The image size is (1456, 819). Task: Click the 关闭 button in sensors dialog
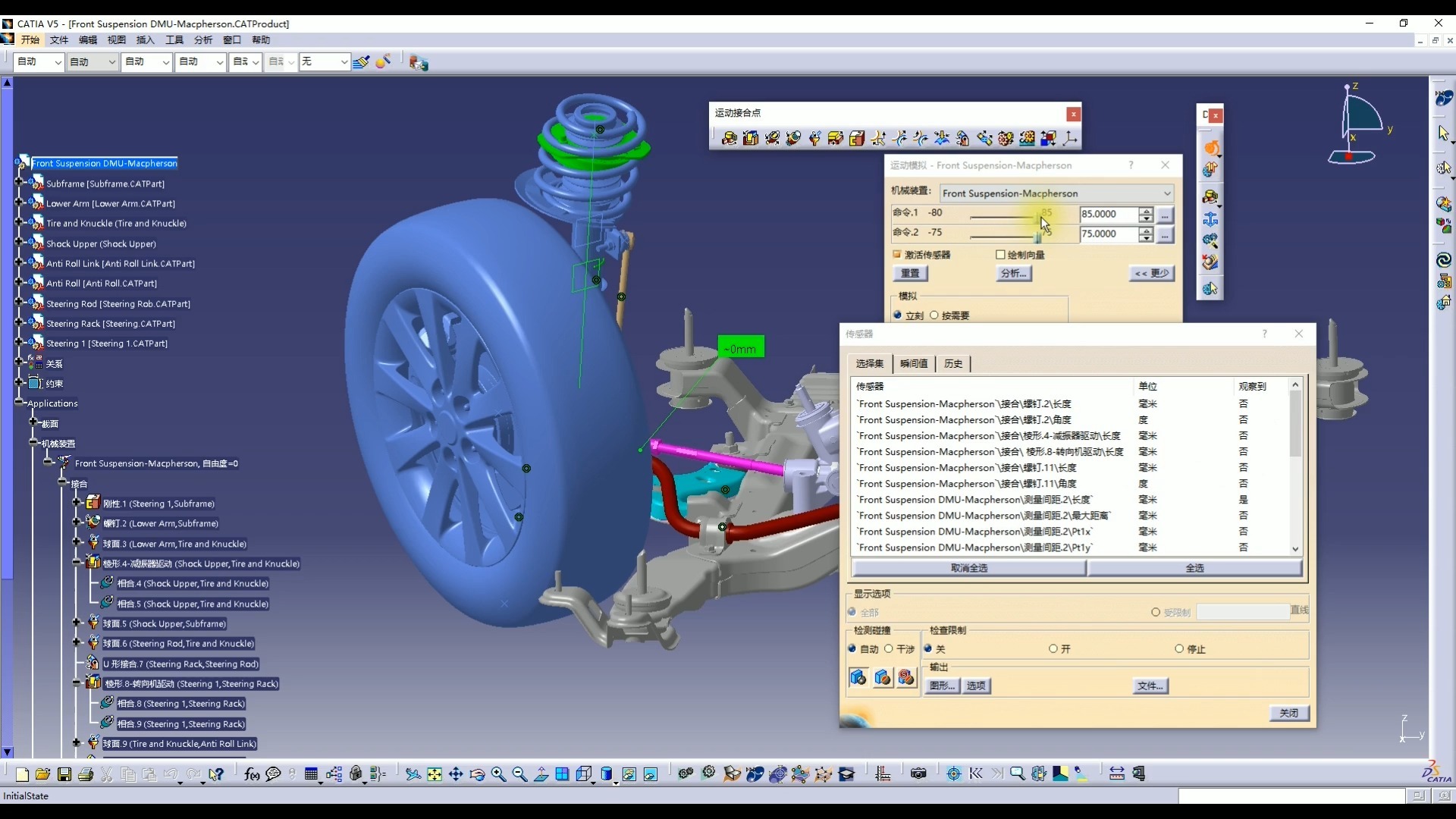[x=1289, y=714]
